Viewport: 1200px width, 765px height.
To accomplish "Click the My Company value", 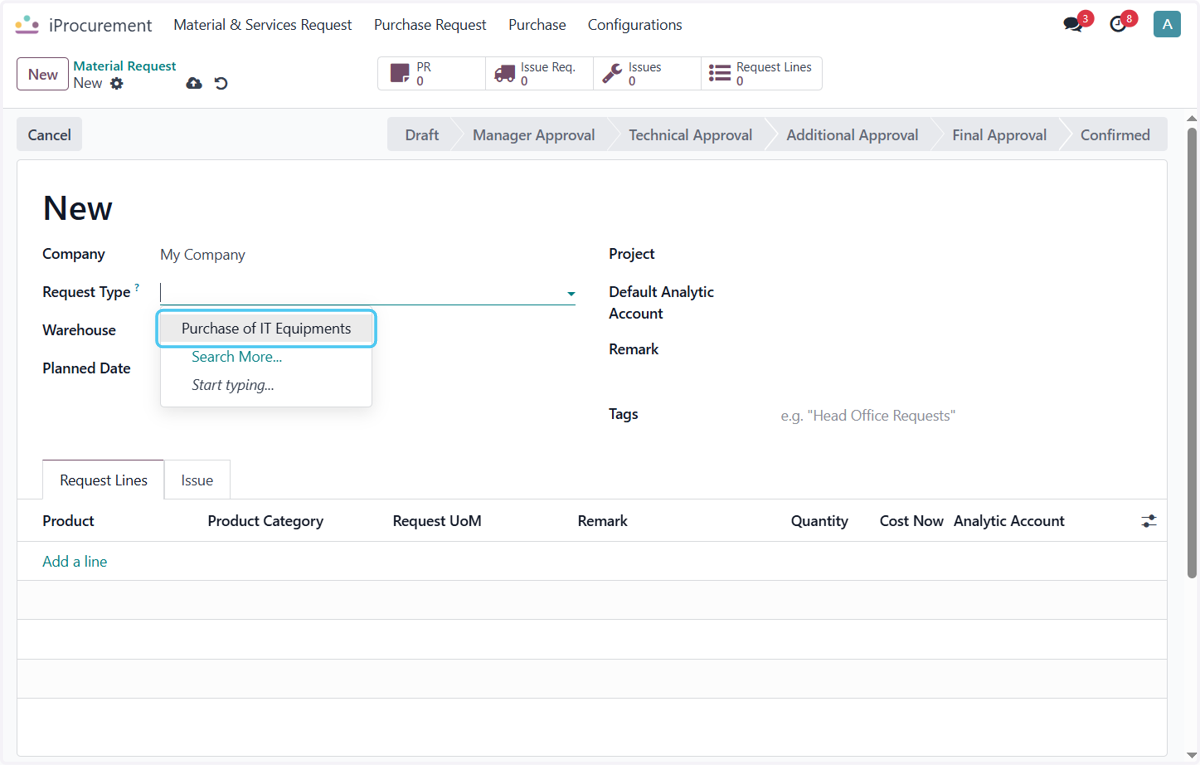I will 202,255.
